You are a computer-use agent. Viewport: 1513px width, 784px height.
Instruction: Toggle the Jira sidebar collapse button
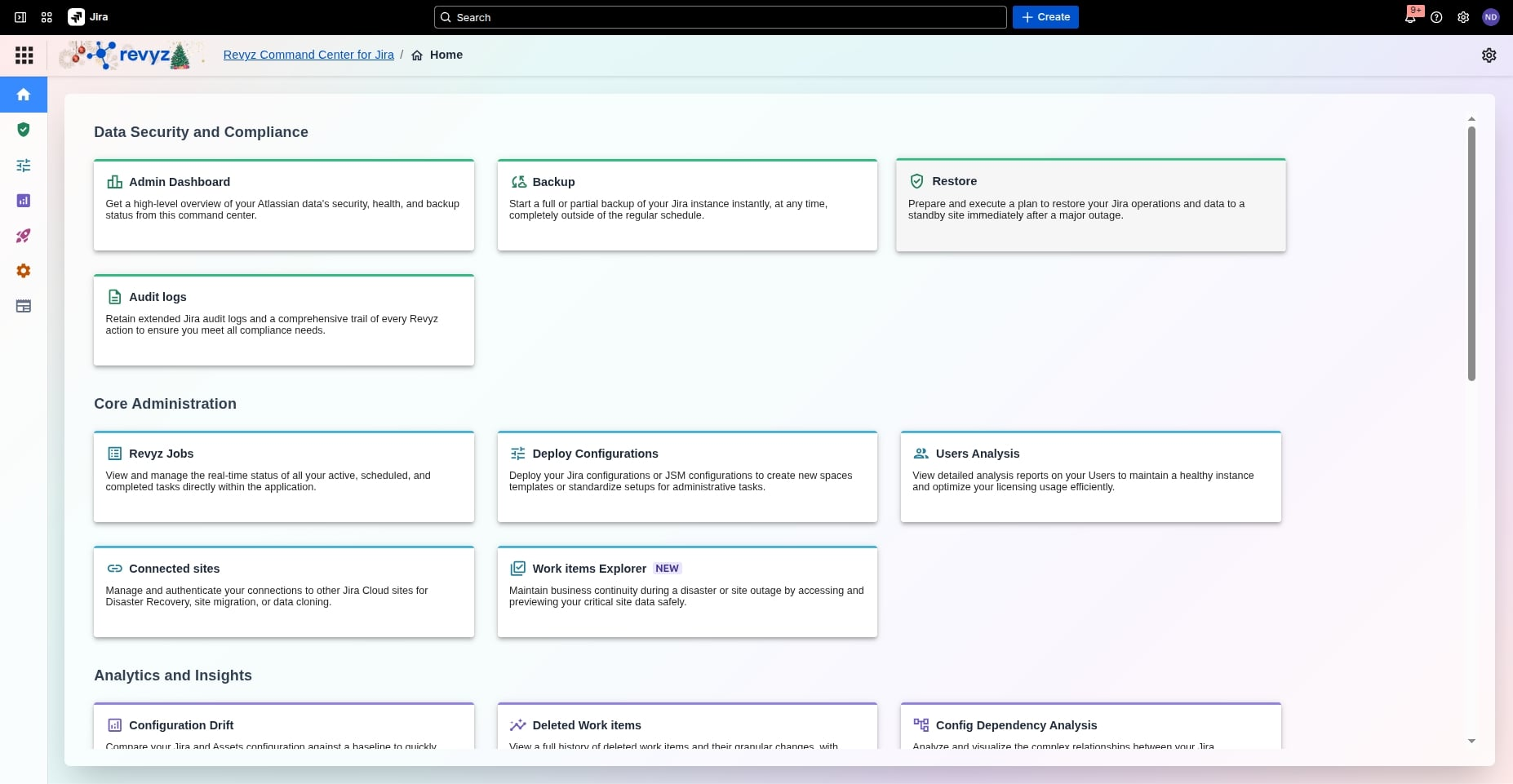[x=20, y=17]
